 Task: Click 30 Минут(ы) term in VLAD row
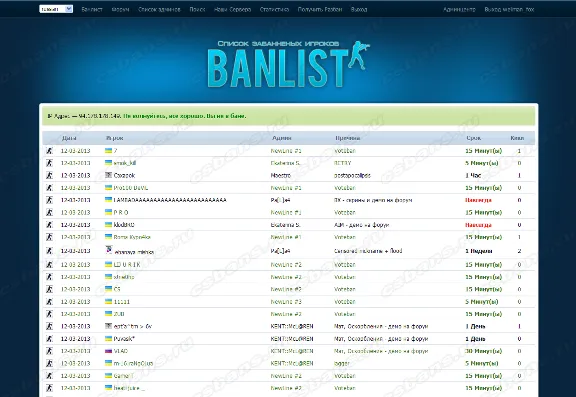[483, 351]
